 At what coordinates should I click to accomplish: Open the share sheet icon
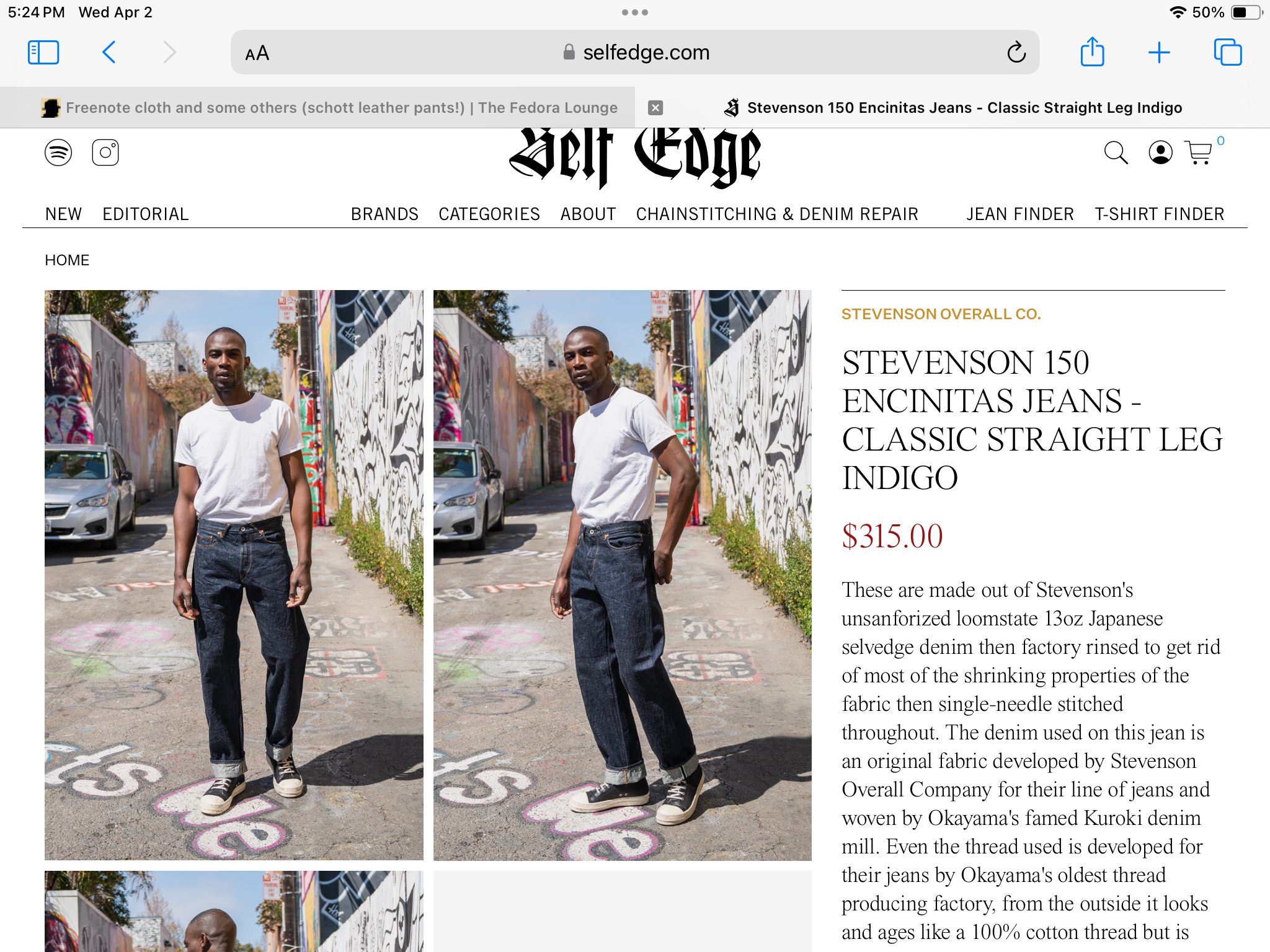pos(1092,51)
